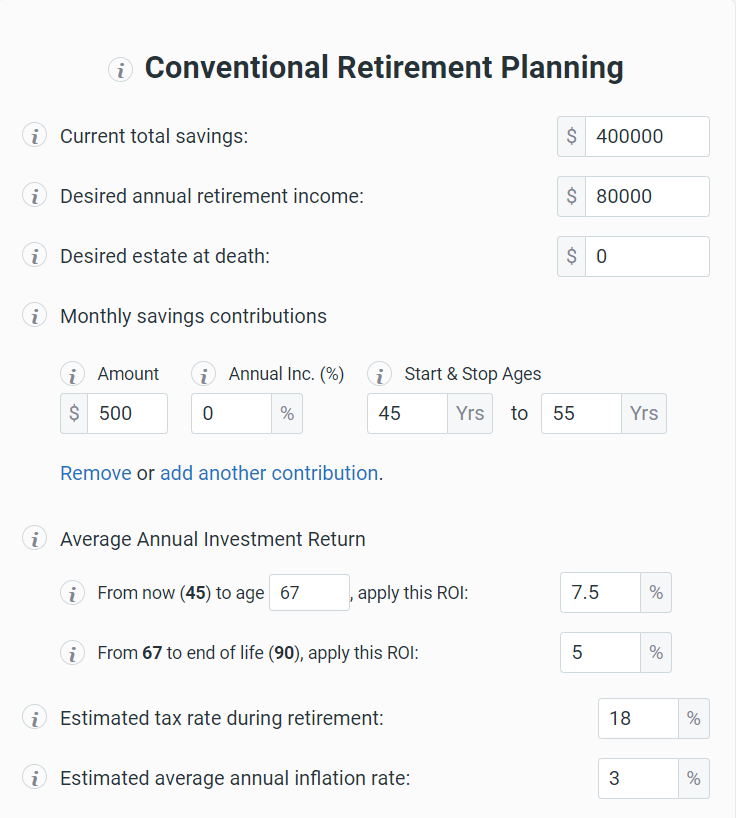Image resolution: width=736 pixels, height=818 pixels.
Task: Show info for contribution Amount
Action: pyautogui.click(x=73, y=375)
